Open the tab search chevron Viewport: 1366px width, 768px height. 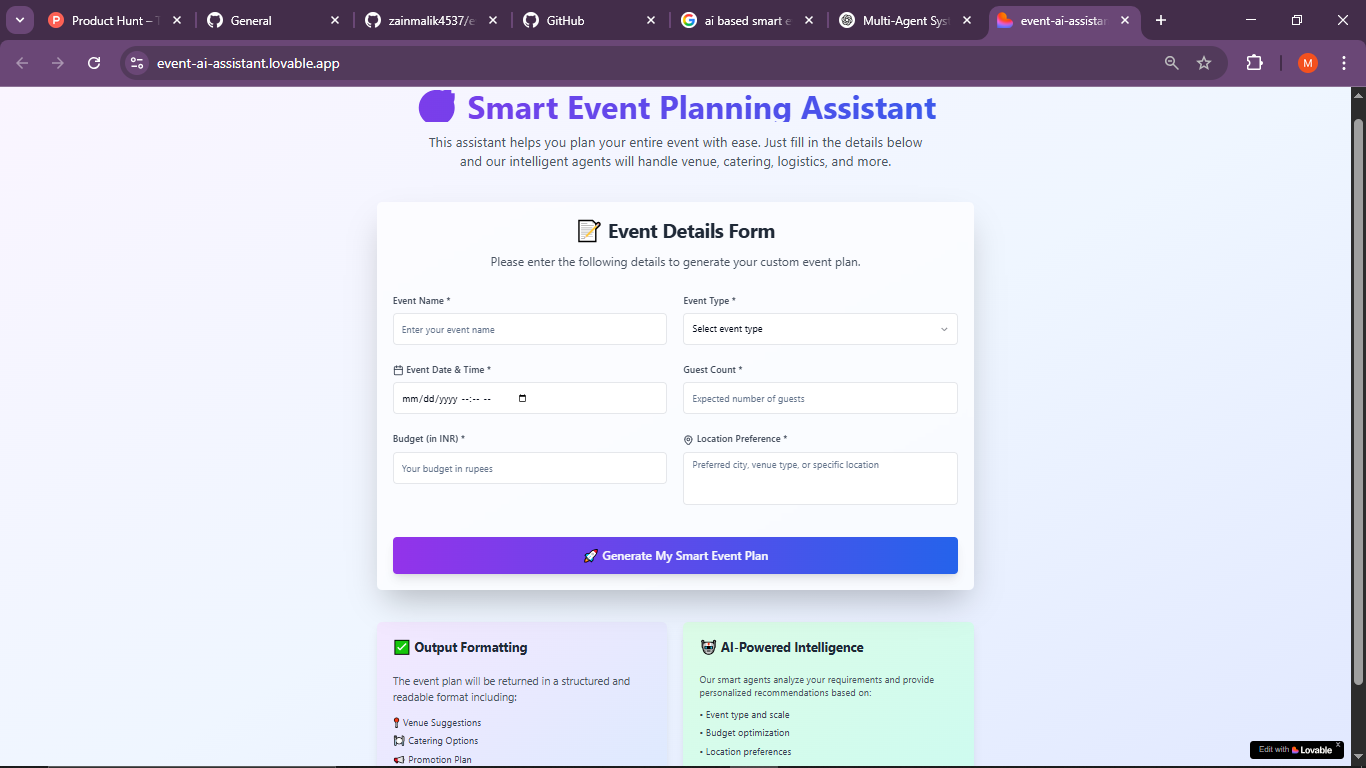click(19, 20)
